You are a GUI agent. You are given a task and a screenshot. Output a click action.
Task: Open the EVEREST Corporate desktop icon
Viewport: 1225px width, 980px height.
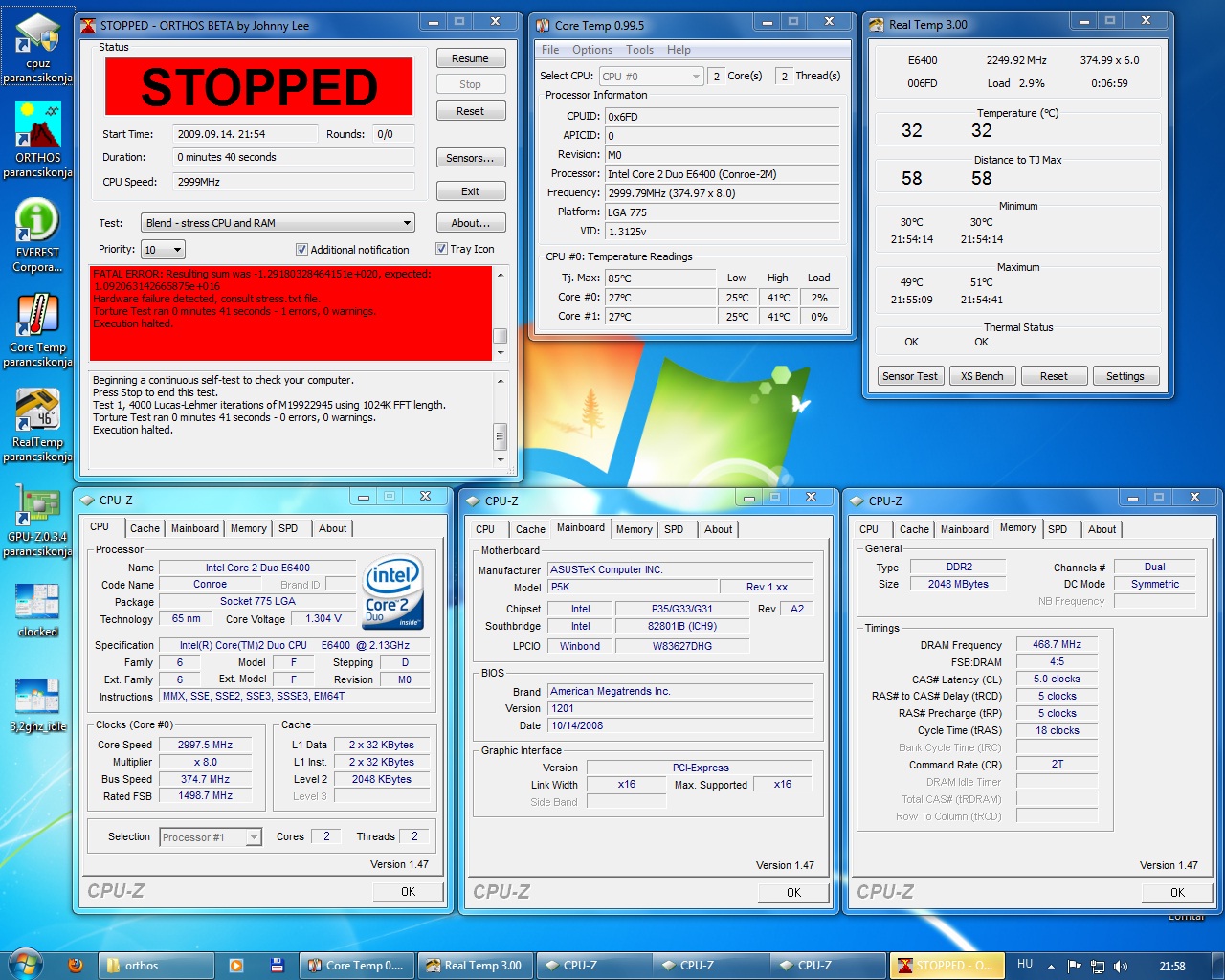click(38, 235)
